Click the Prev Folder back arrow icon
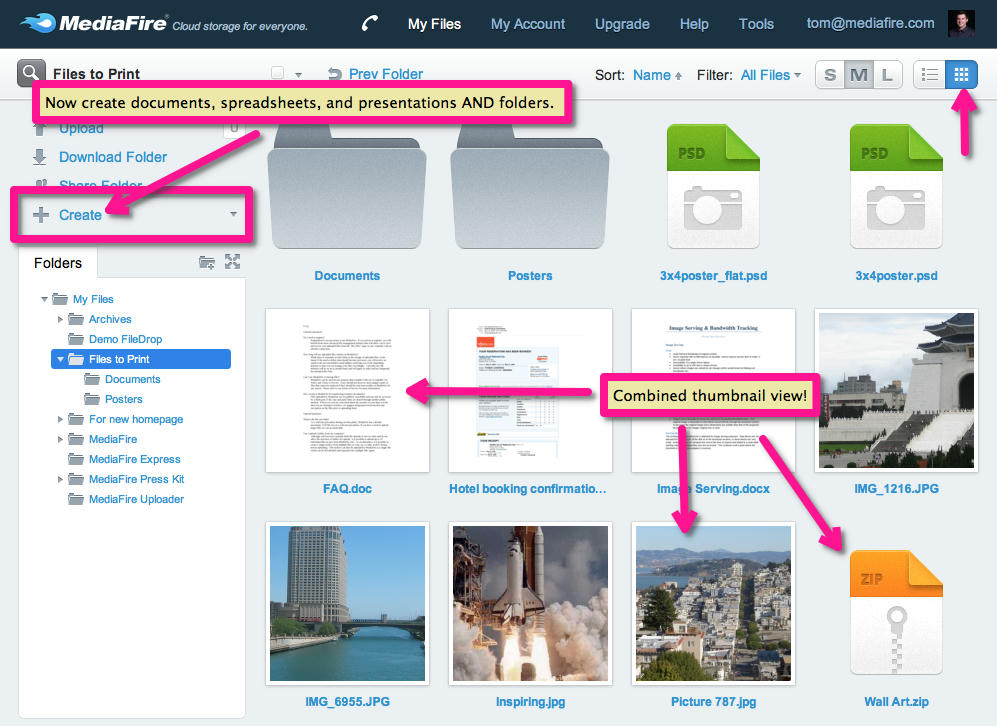The width and height of the screenshot is (997, 726). pyautogui.click(x=335, y=74)
